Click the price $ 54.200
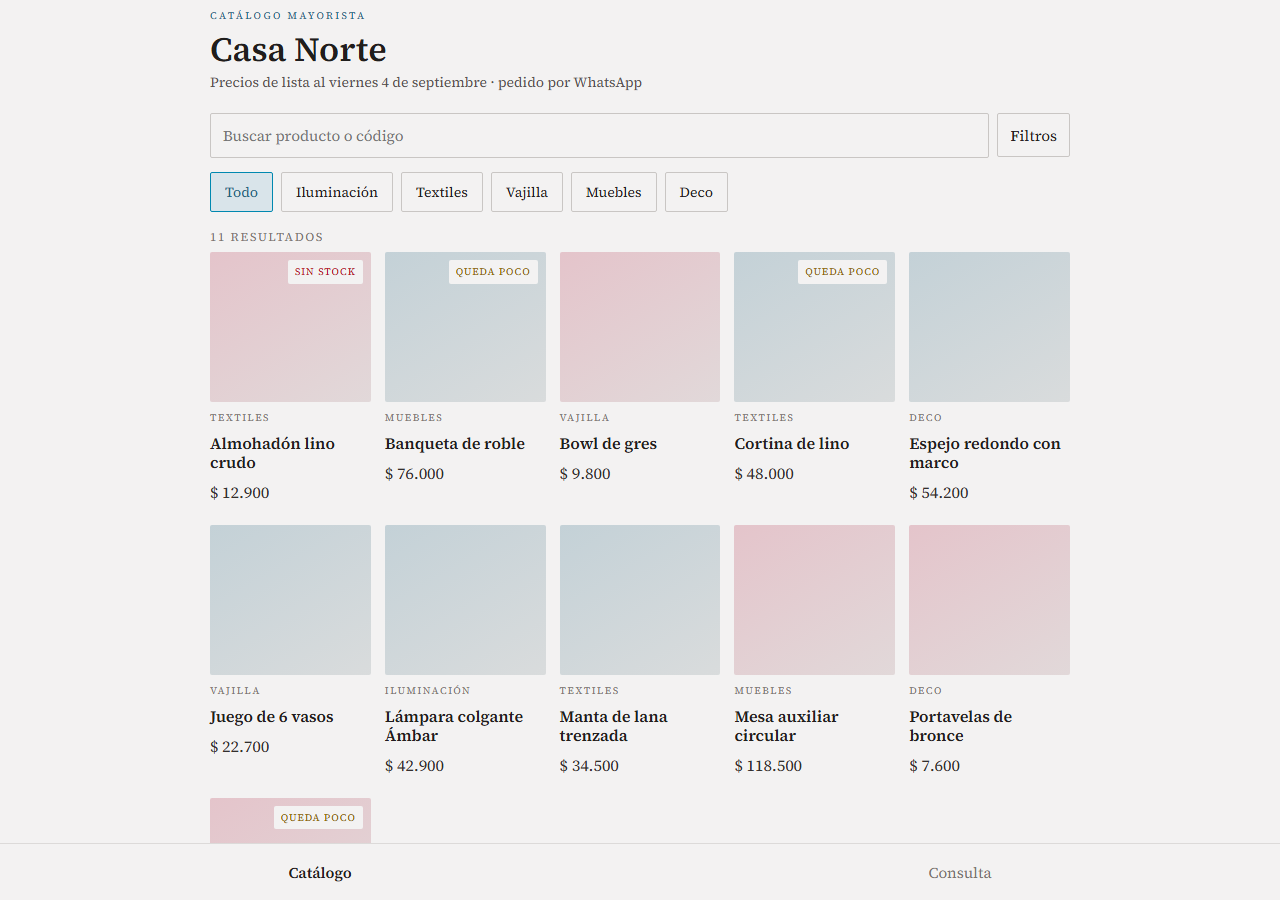 [939, 493]
